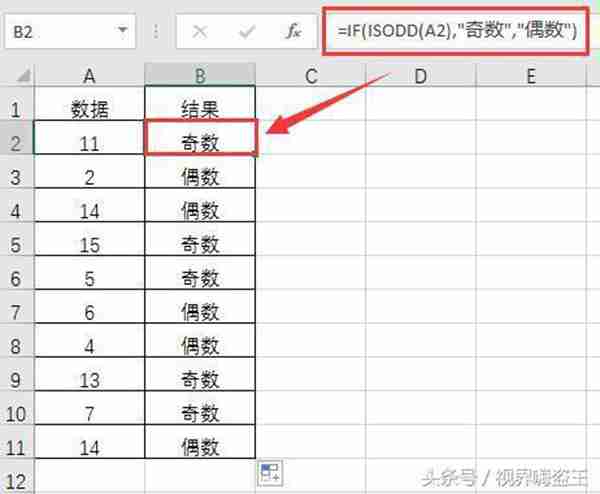The height and width of the screenshot is (494, 600).
Task: Click the formula bar resize dots handle
Action: tap(156, 32)
